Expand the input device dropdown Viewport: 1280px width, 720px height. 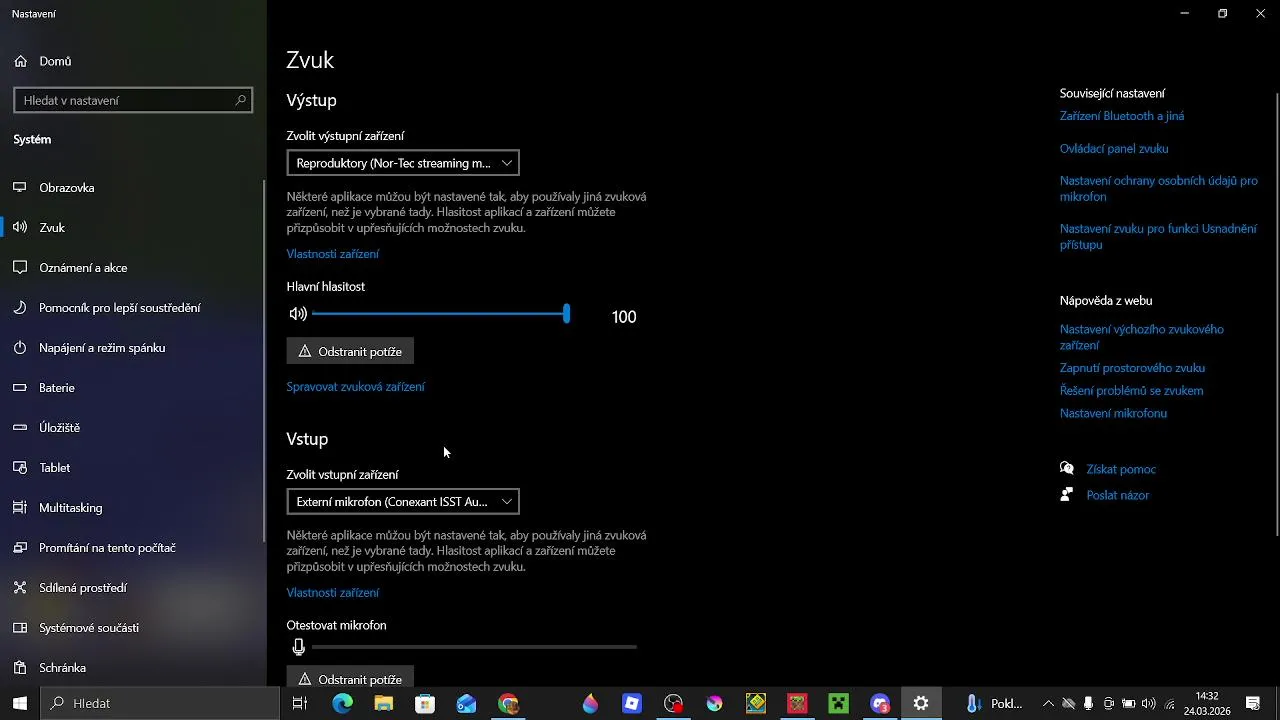coord(403,502)
